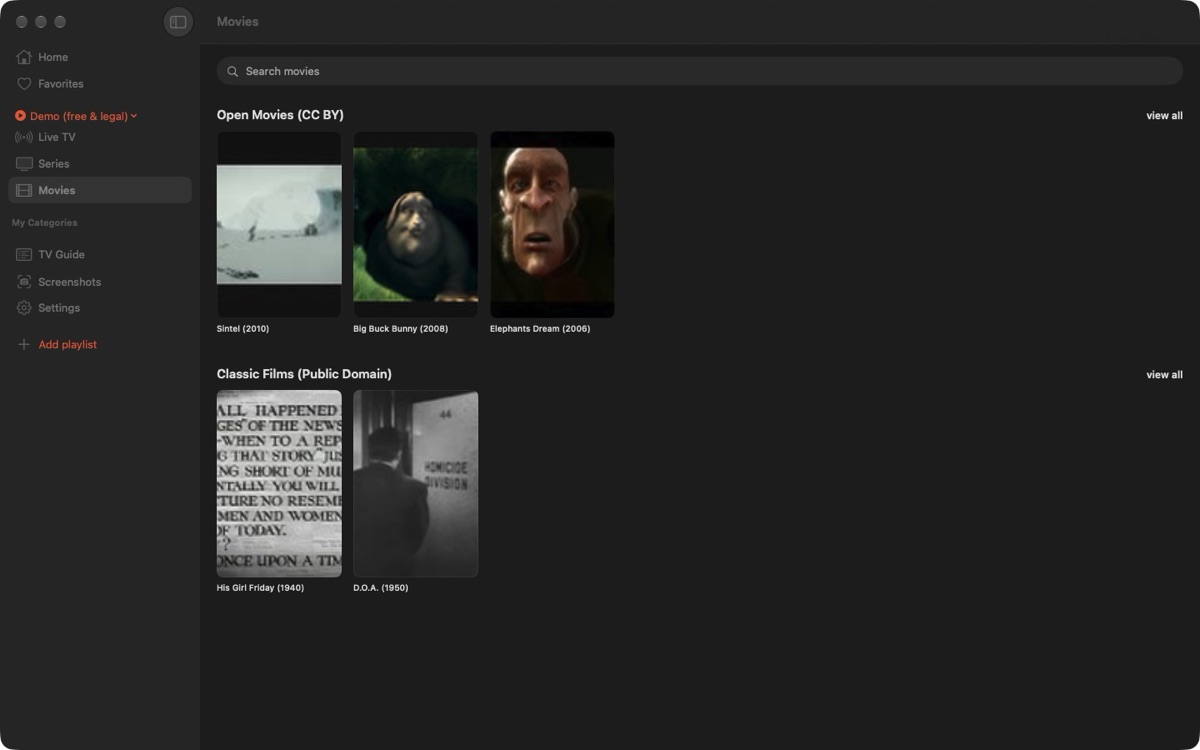Click the Movies title in header

click(238, 22)
